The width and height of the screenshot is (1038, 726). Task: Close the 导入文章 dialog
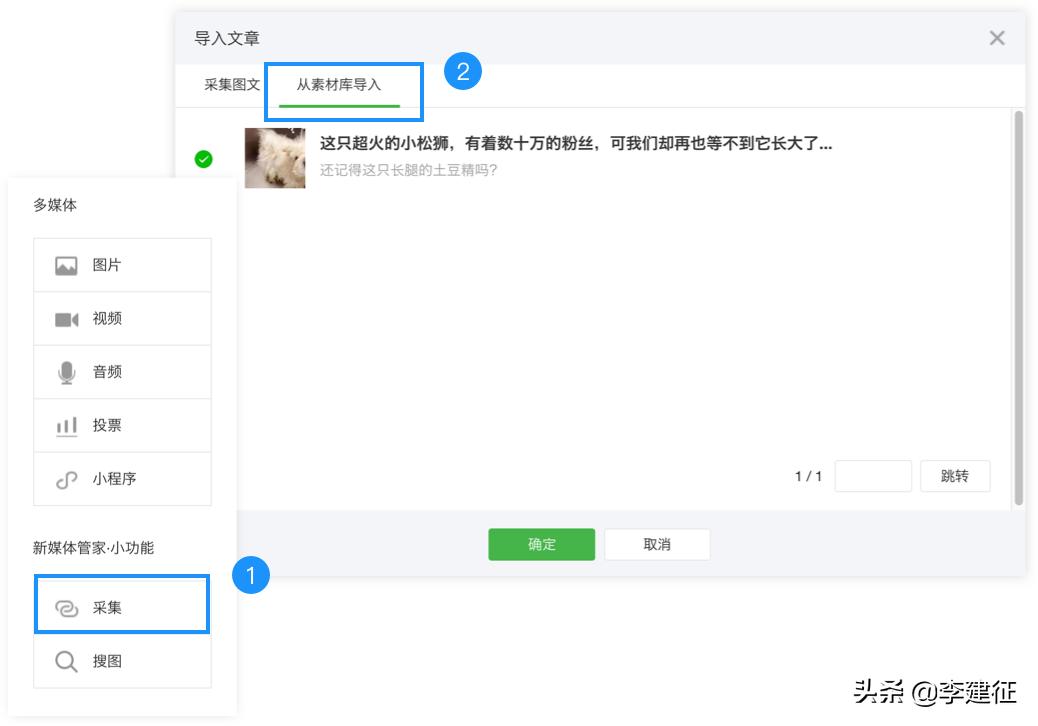click(997, 38)
